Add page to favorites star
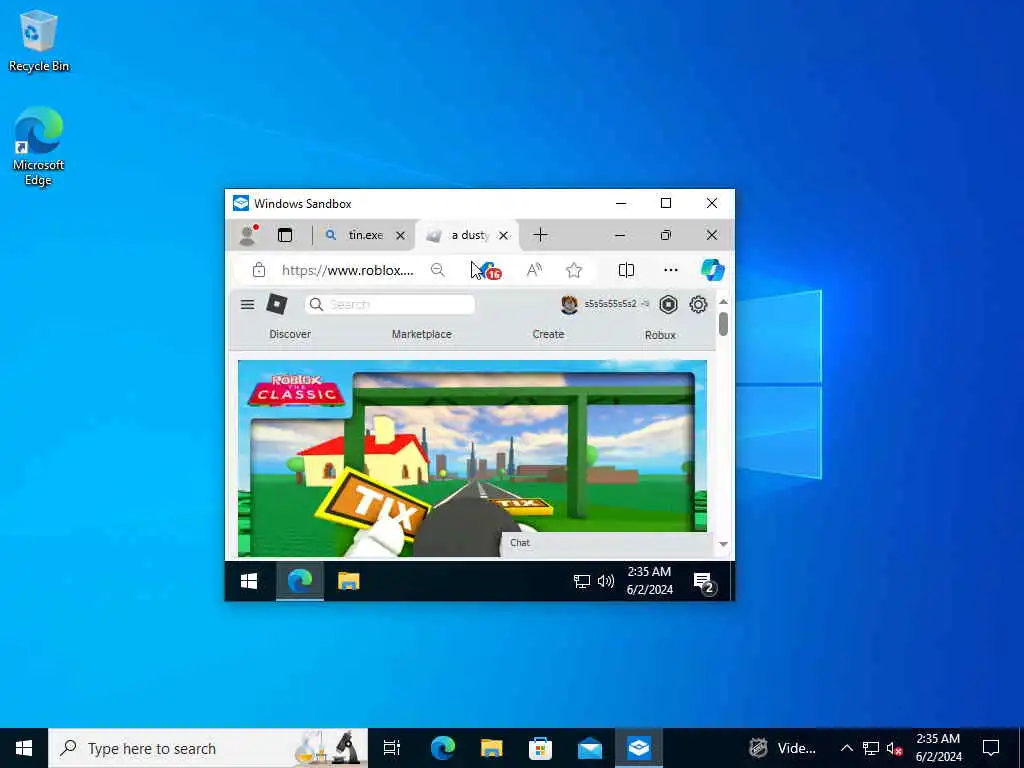Image resolution: width=1024 pixels, height=768 pixels. click(x=574, y=270)
